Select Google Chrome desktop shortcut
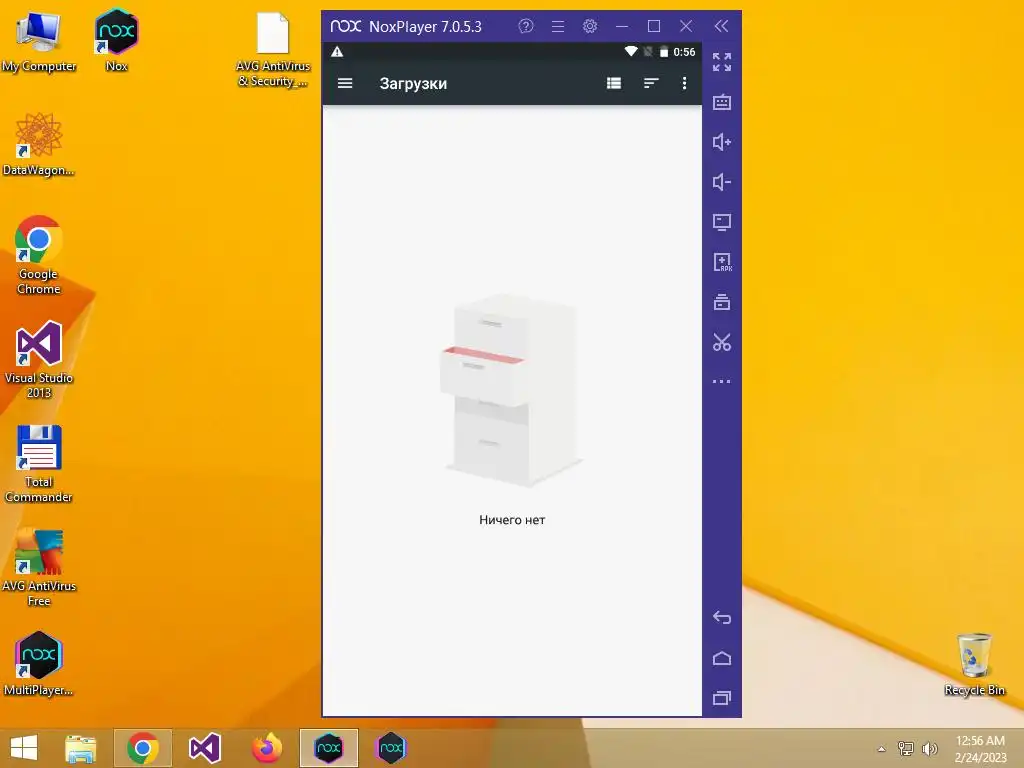1024x768 pixels. [x=39, y=256]
